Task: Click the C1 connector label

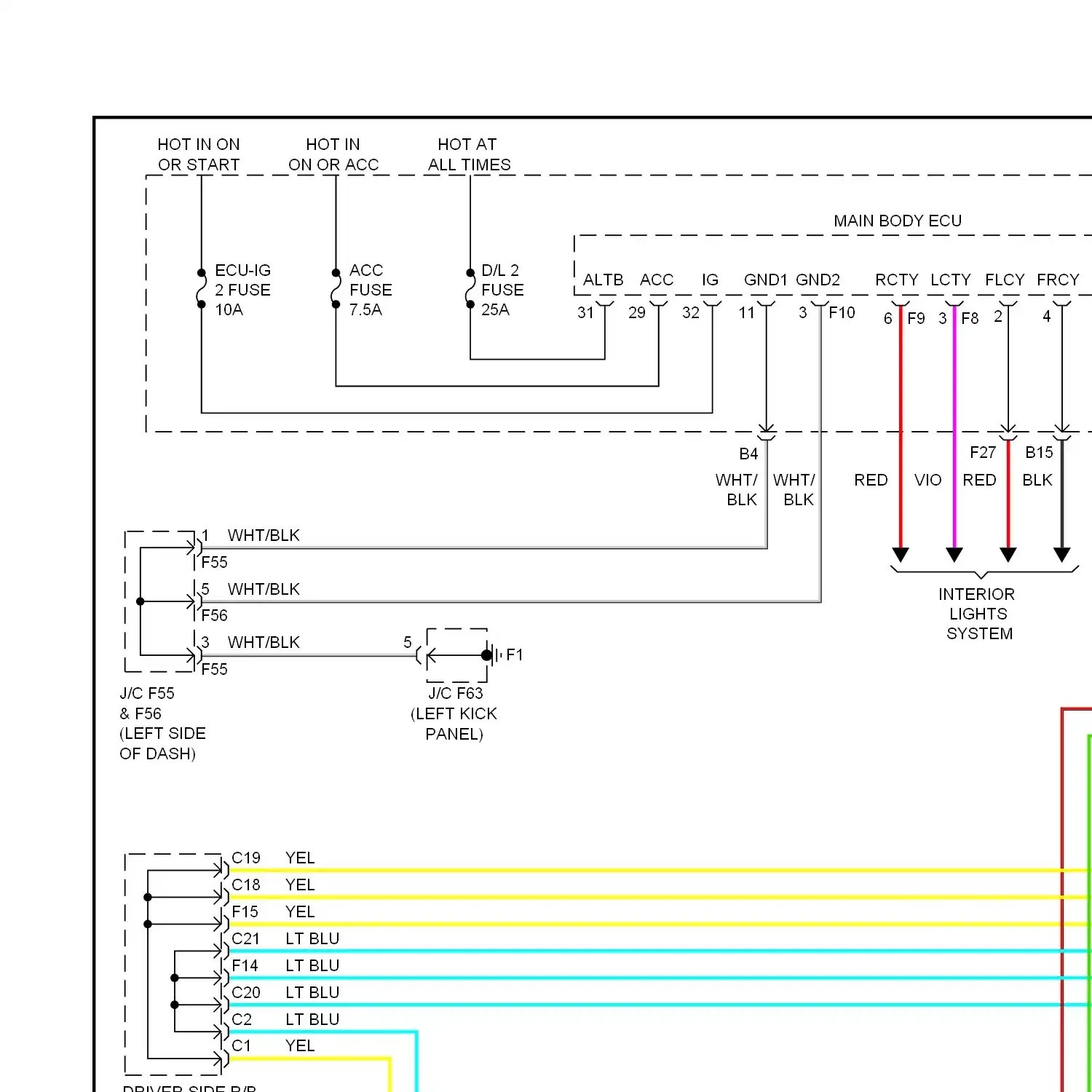Action: coord(241,1045)
